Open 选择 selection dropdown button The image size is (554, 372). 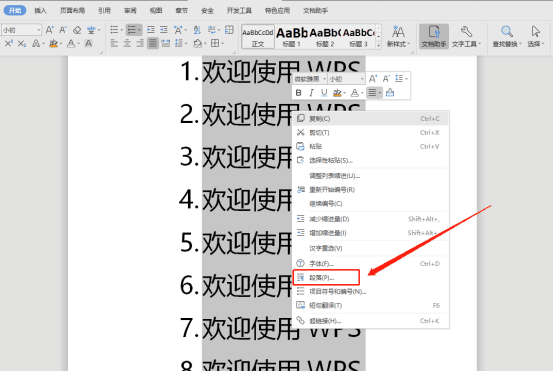pyautogui.click(x=536, y=36)
